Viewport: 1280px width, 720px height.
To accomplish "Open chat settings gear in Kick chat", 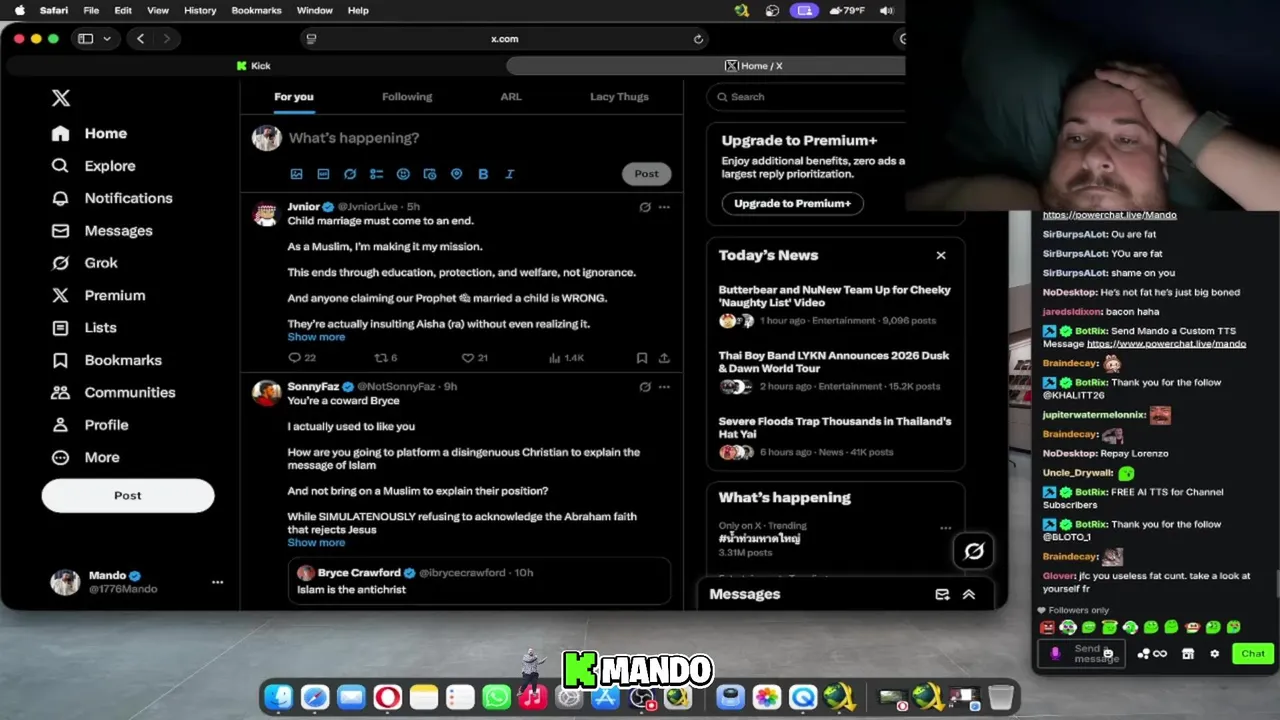I will (x=1214, y=654).
